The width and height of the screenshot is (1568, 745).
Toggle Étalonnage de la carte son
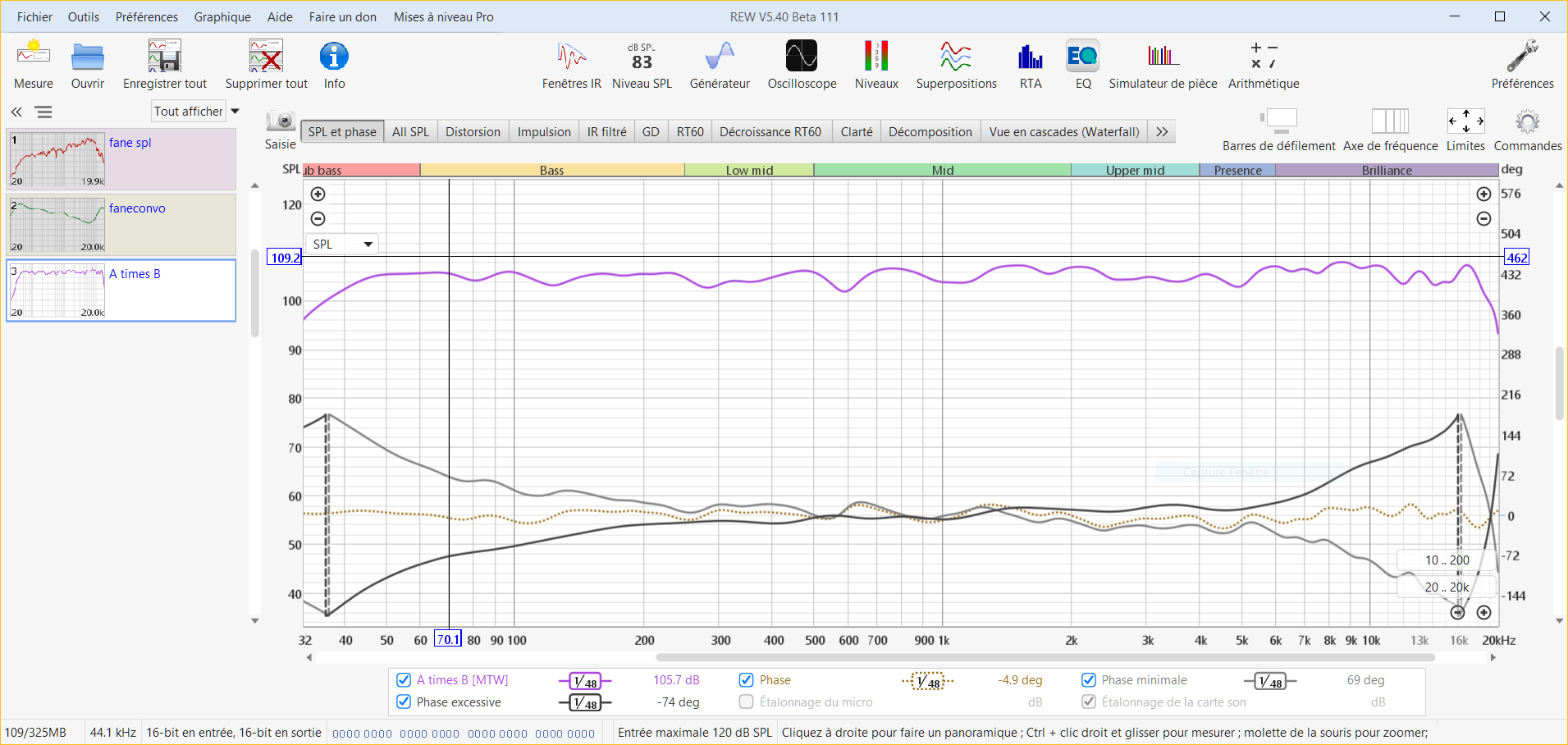[x=1089, y=702]
